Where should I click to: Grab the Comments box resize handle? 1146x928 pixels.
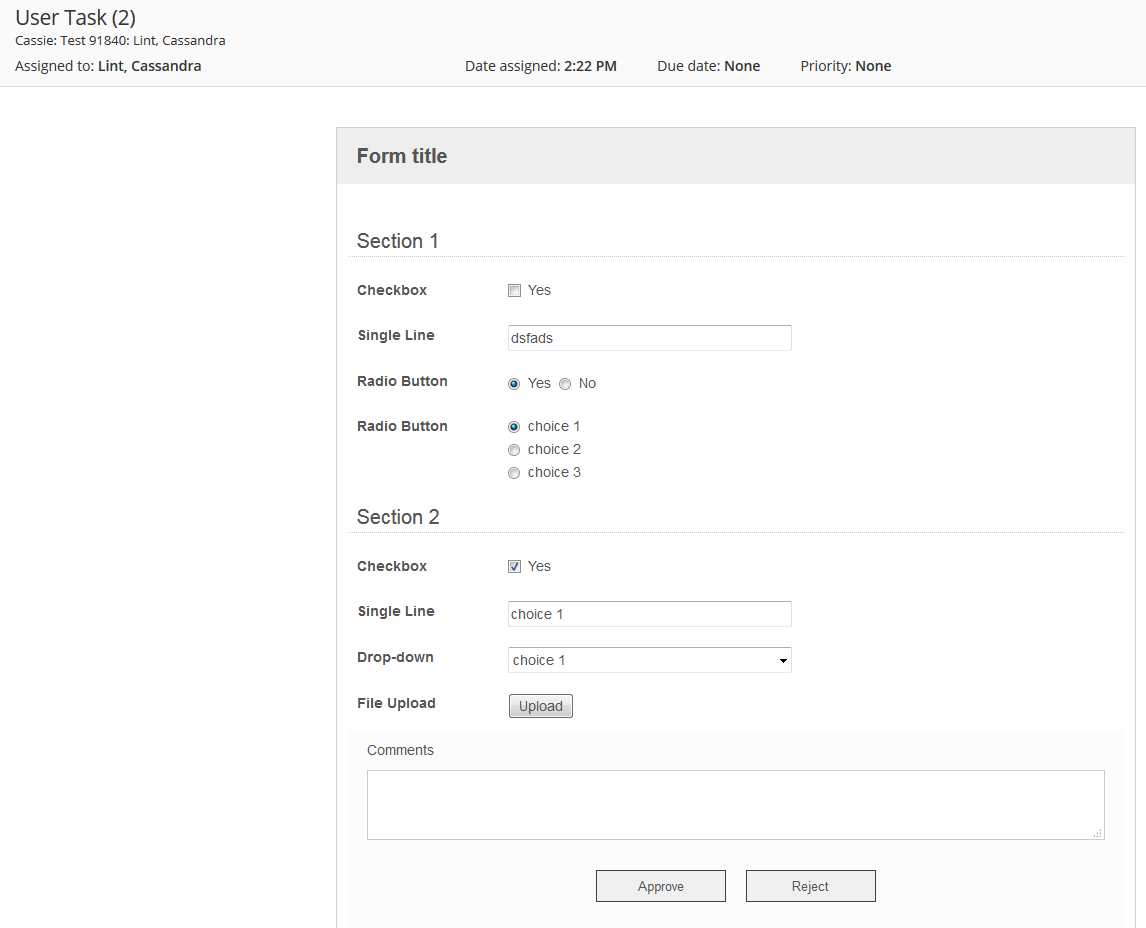(1098, 833)
